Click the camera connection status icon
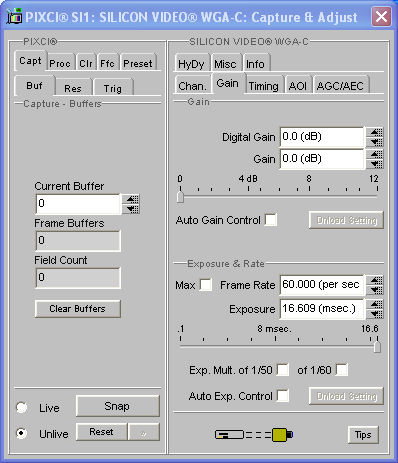 pos(254,435)
